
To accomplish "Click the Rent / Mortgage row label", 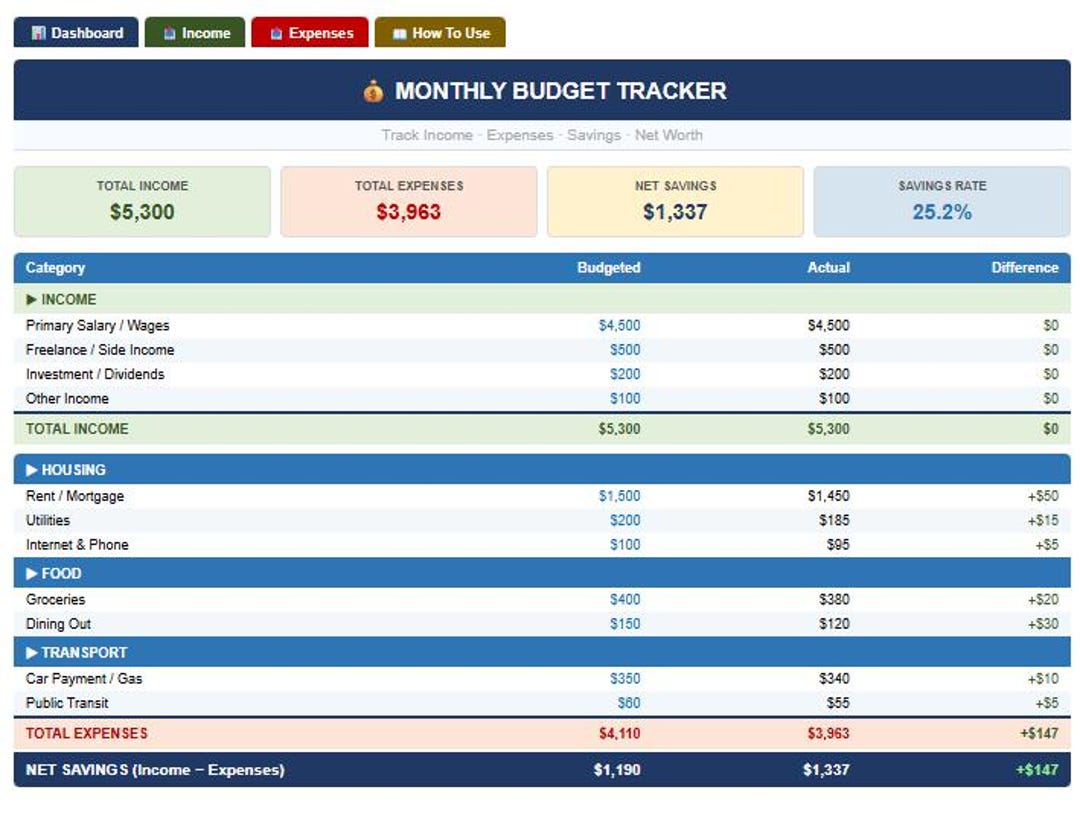I will [x=75, y=496].
